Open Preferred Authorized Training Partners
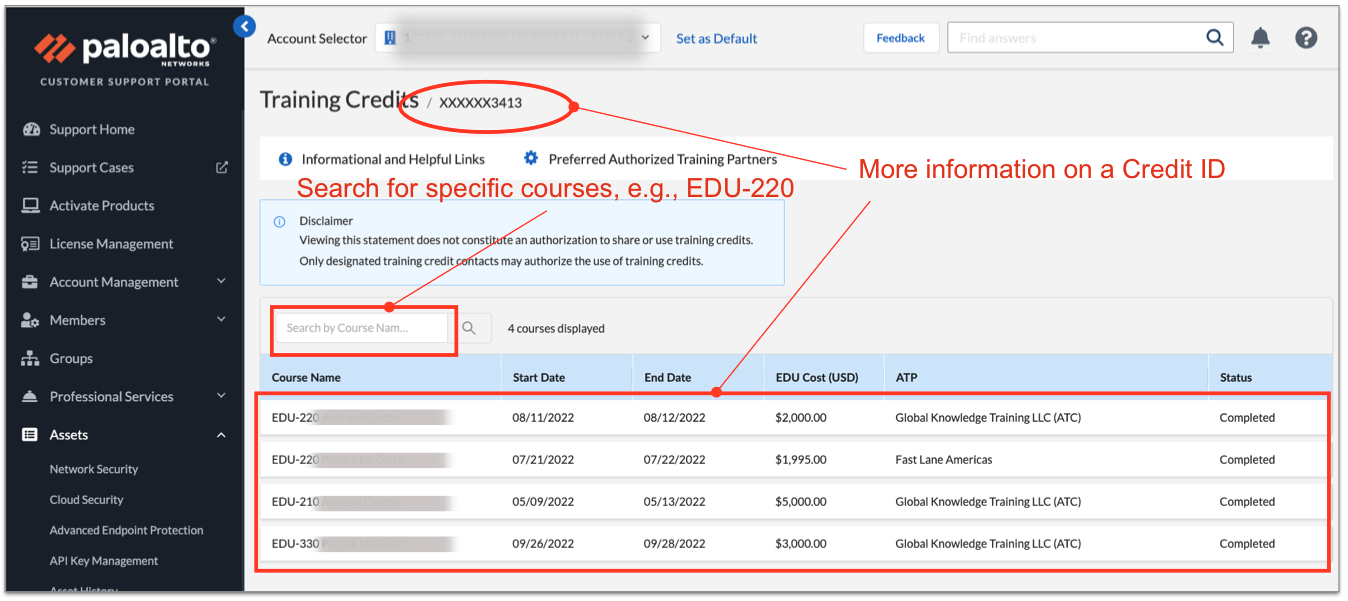This screenshot has height=601, width=1348. [x=663, y=159]
